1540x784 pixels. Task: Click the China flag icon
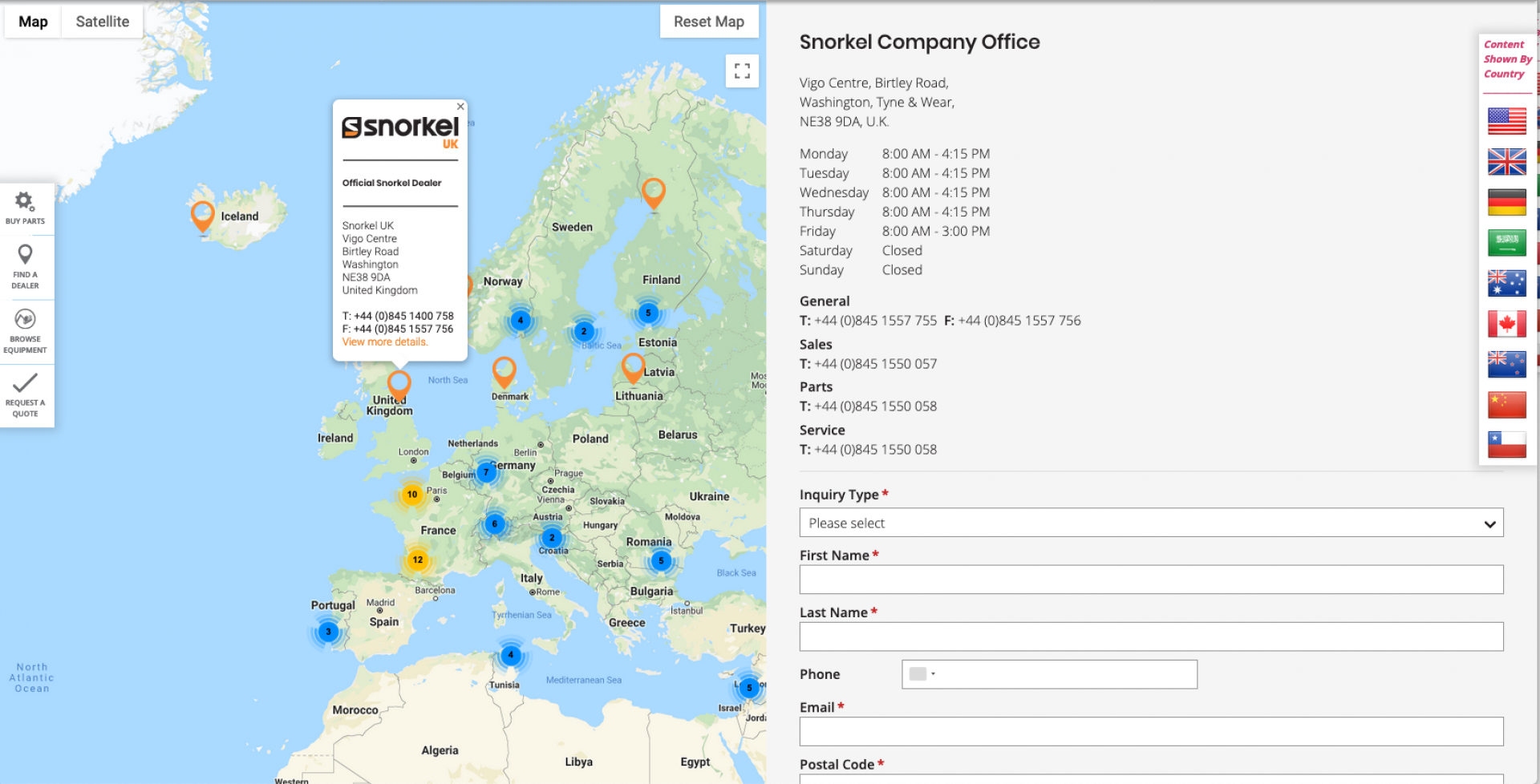click(x=1506, y=405)
